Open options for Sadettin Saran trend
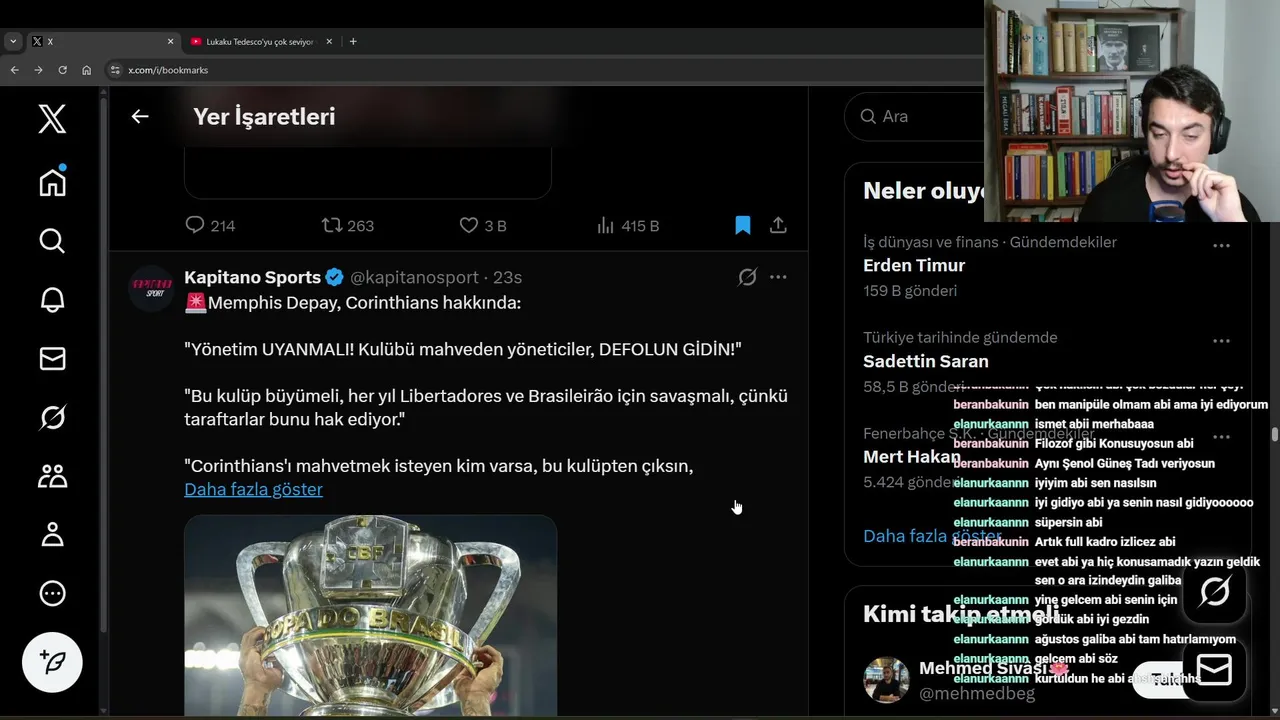 click(1221, 341)
